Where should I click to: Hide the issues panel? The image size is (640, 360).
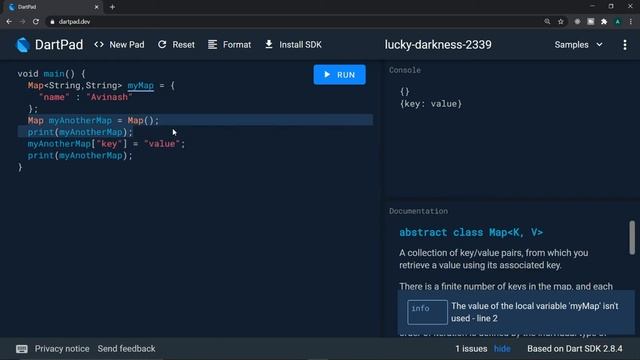[502, 349]
